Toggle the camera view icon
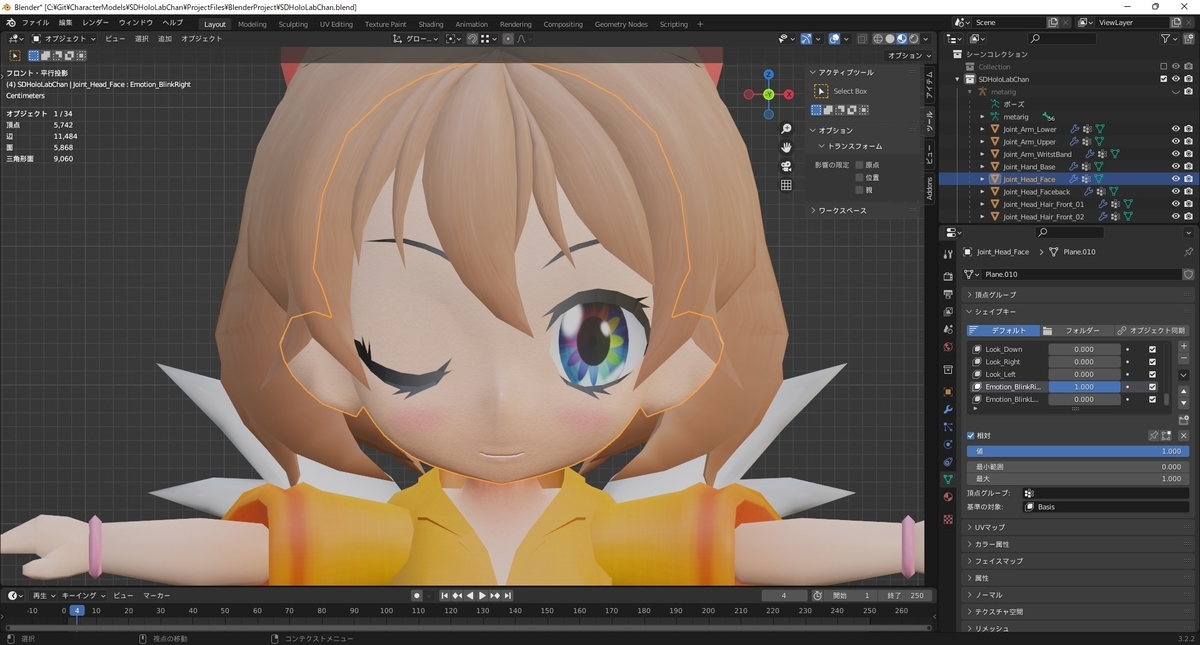This screenshot has width=1200, height=645. [x=786, y=166]
